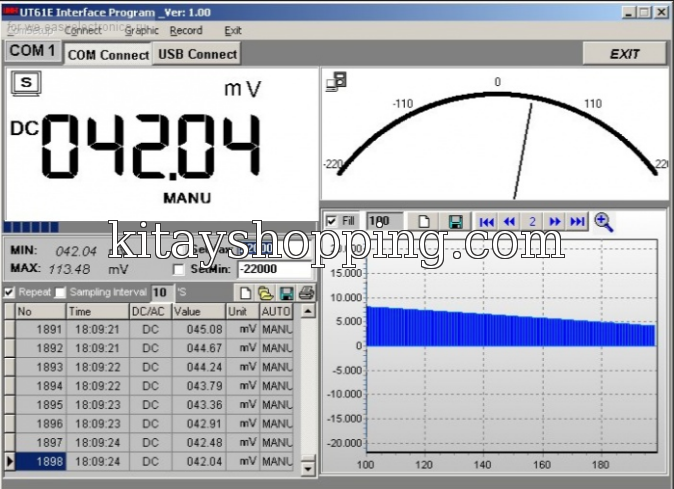The height and width of the screenshot is (489, 674).
Task: Click the large EXIT button
Action: [x=625, y=54]
